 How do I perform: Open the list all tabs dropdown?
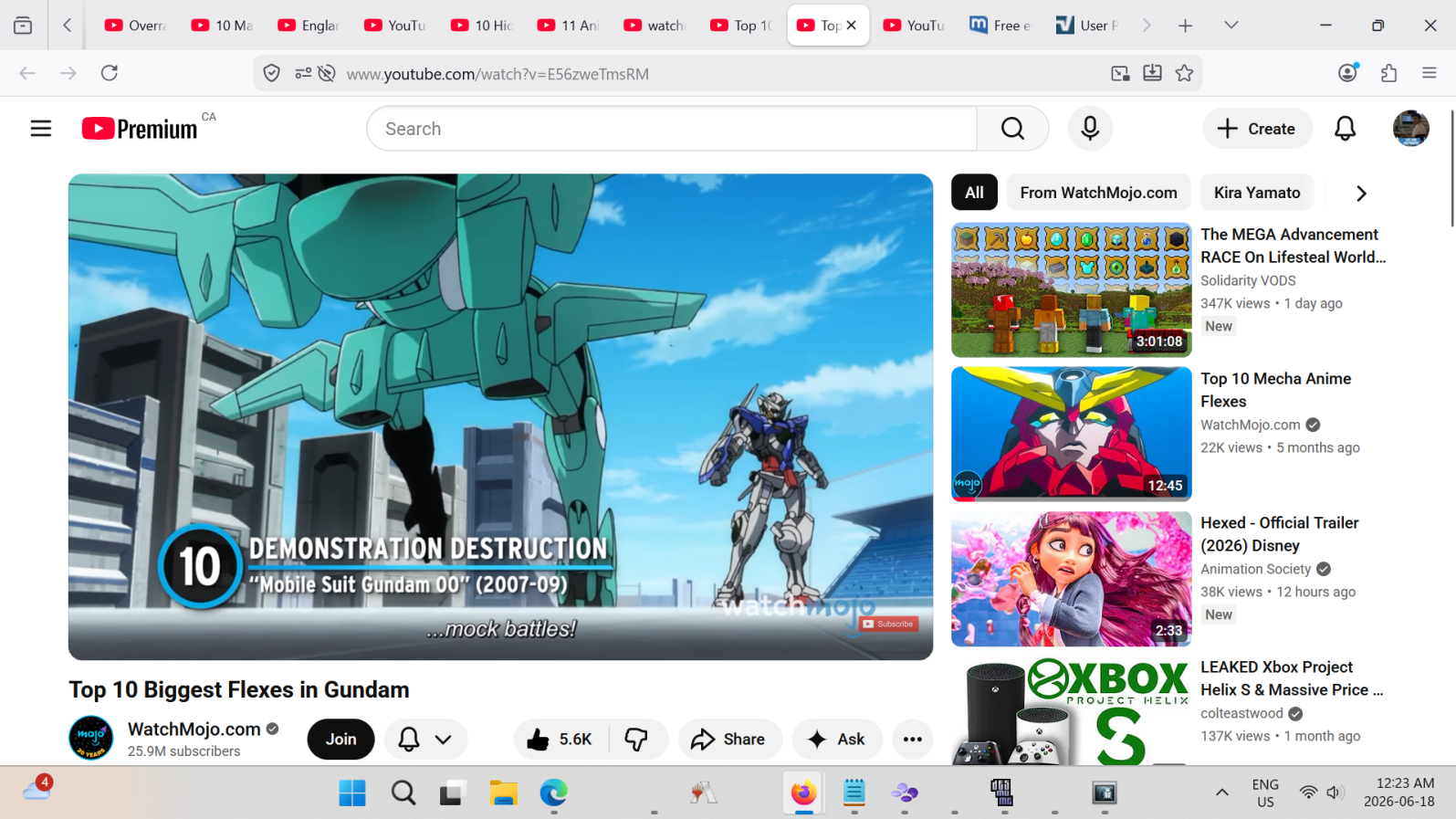1231,26
